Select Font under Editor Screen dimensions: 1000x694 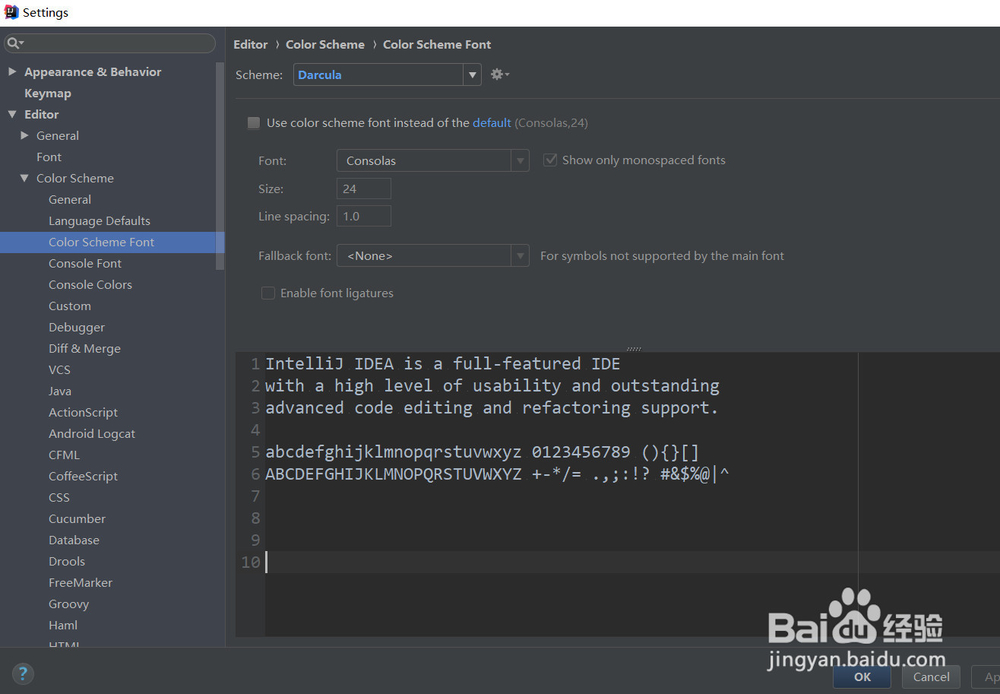tap(49, 157)
